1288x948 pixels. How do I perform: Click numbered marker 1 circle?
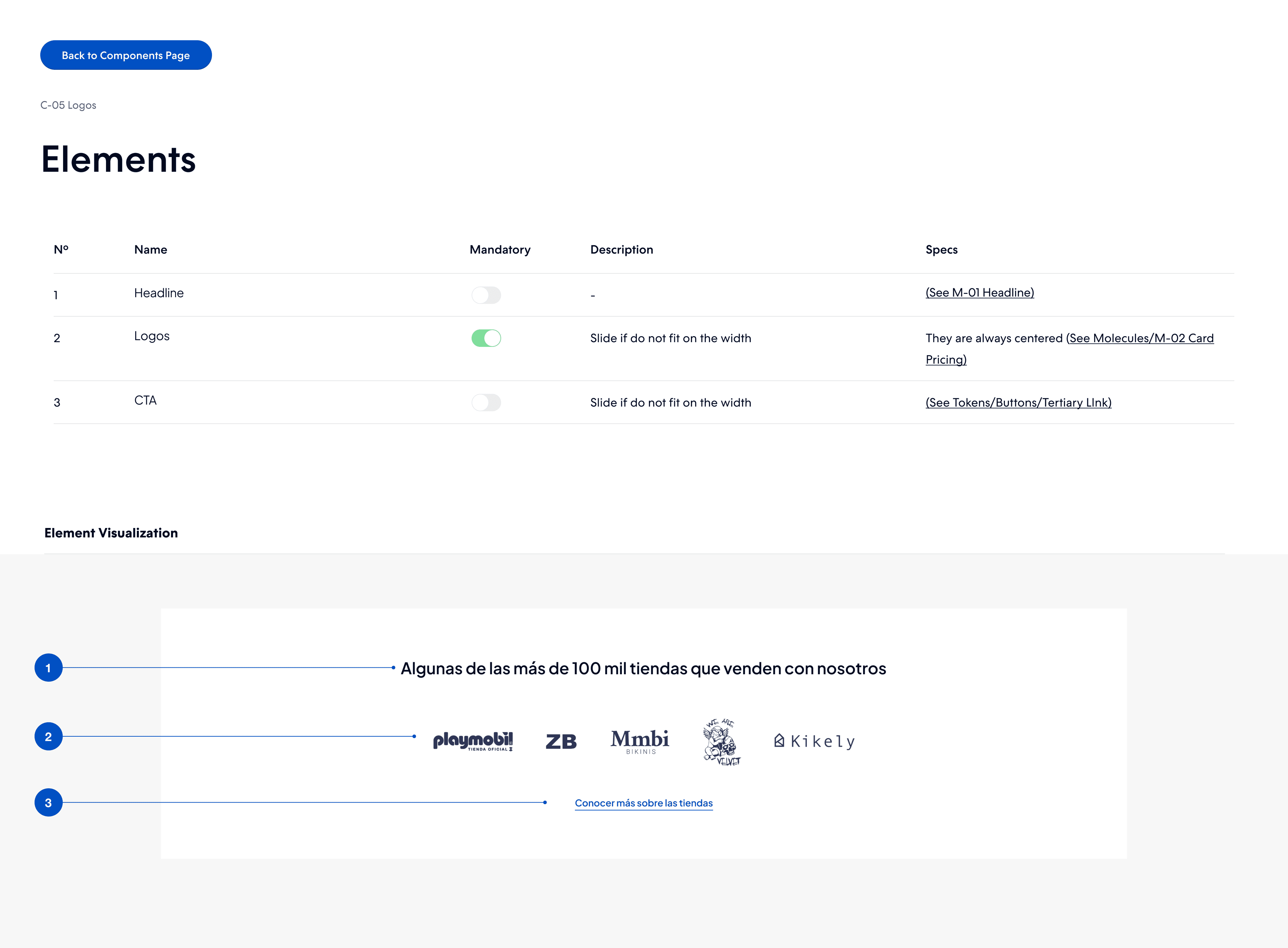pyautogui.click(x=48, y=668)
